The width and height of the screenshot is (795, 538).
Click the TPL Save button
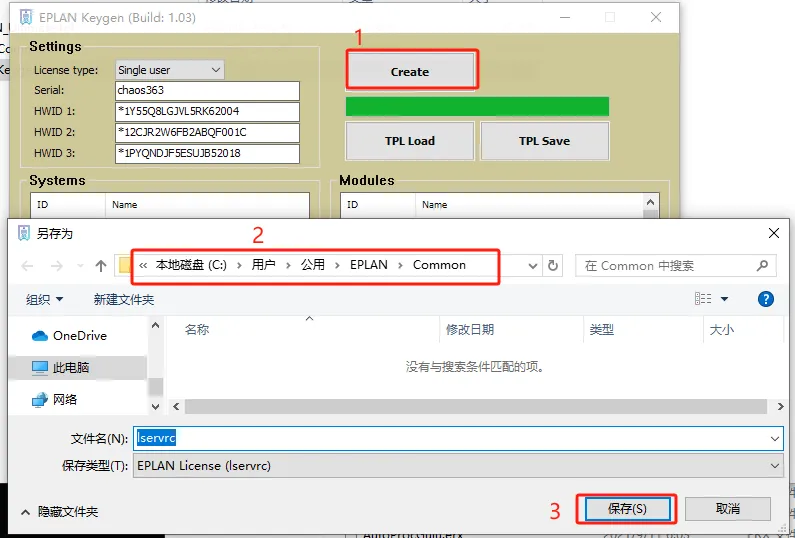tap(545, 141)
